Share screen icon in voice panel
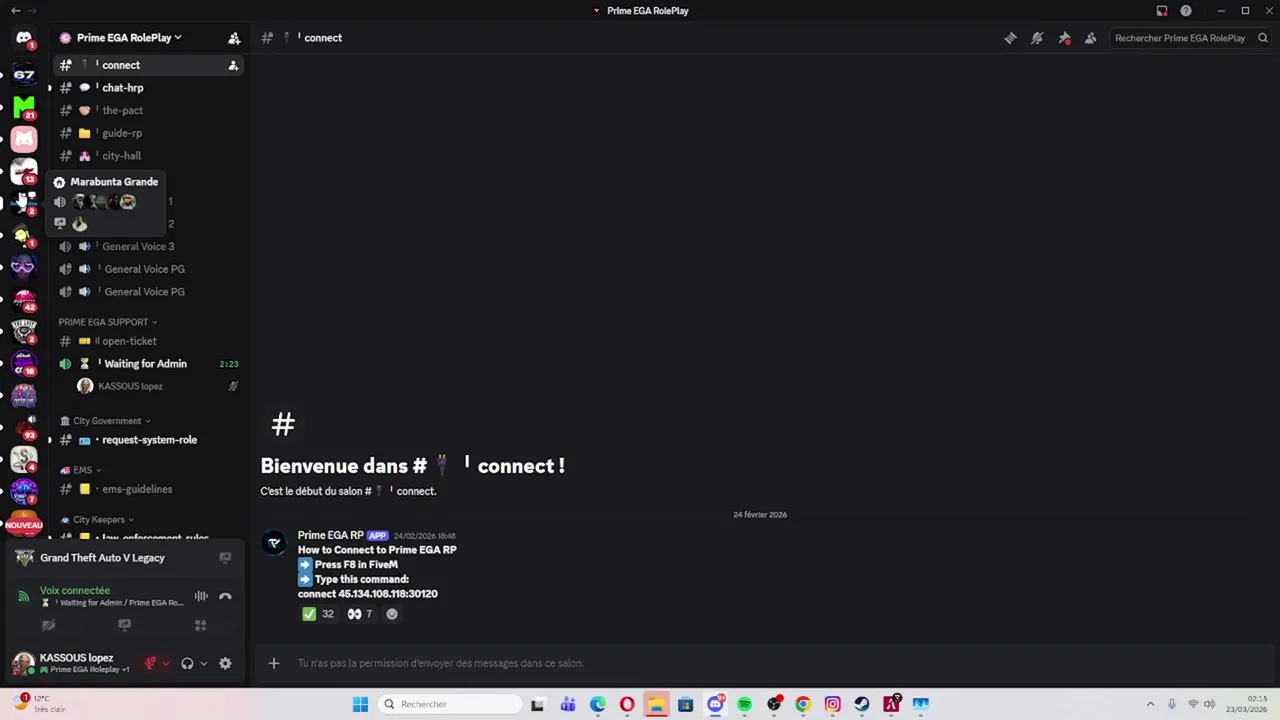Viewport: 1280px width, 720px height. [x=124, y=625]
